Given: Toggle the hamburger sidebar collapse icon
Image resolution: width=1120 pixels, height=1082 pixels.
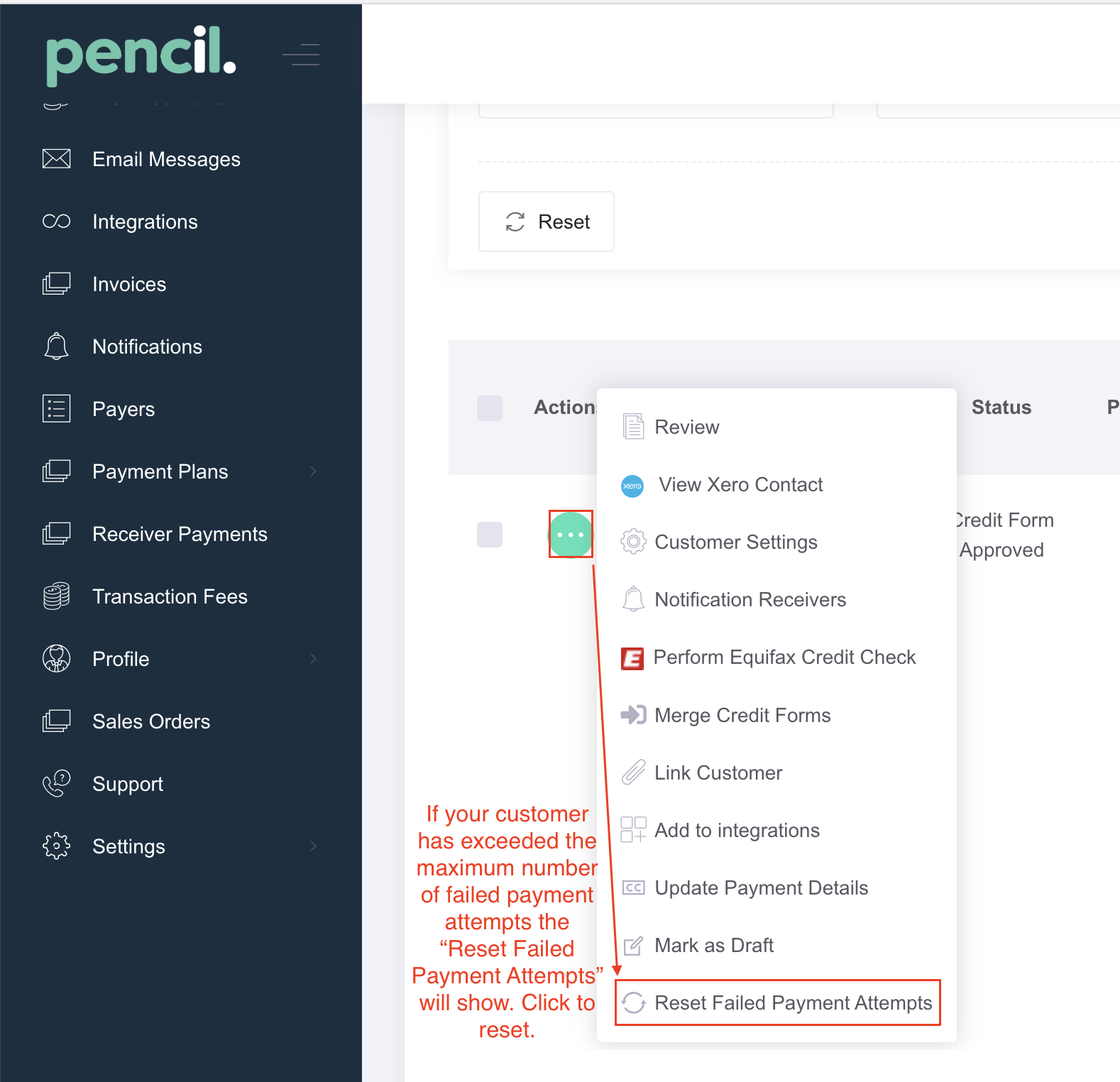Looking at the screenshot, I should (301, 55).
